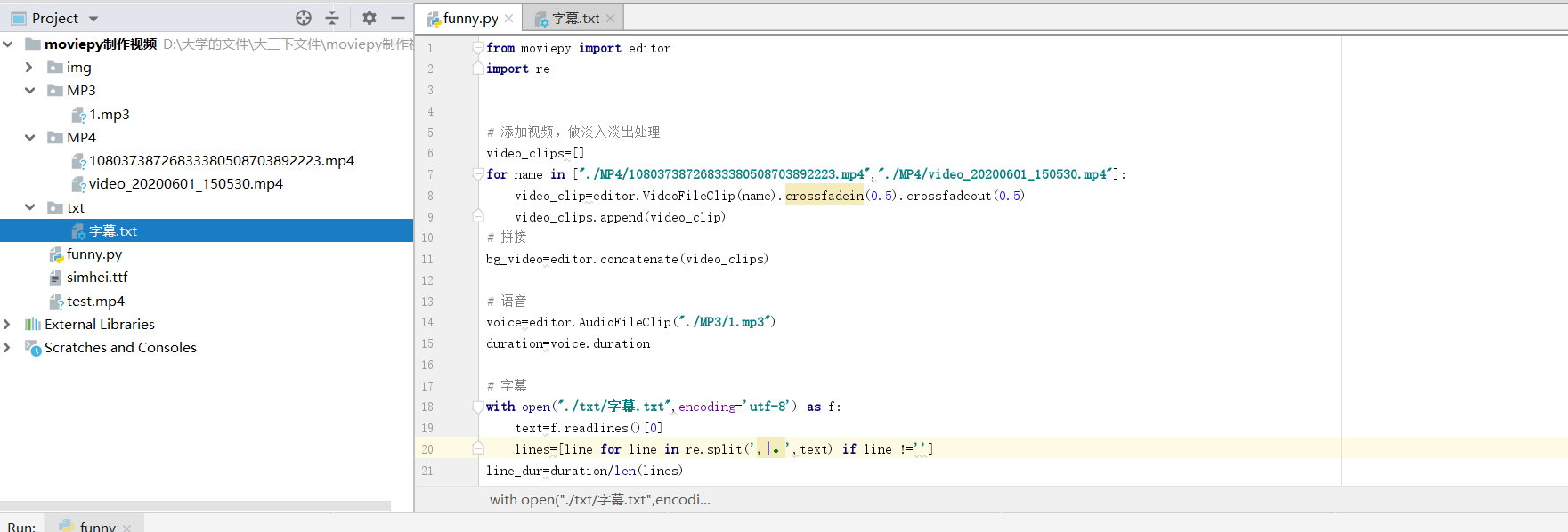
Task: Click the comment '# 字幕' on line 17
Action: coord(507,385)
